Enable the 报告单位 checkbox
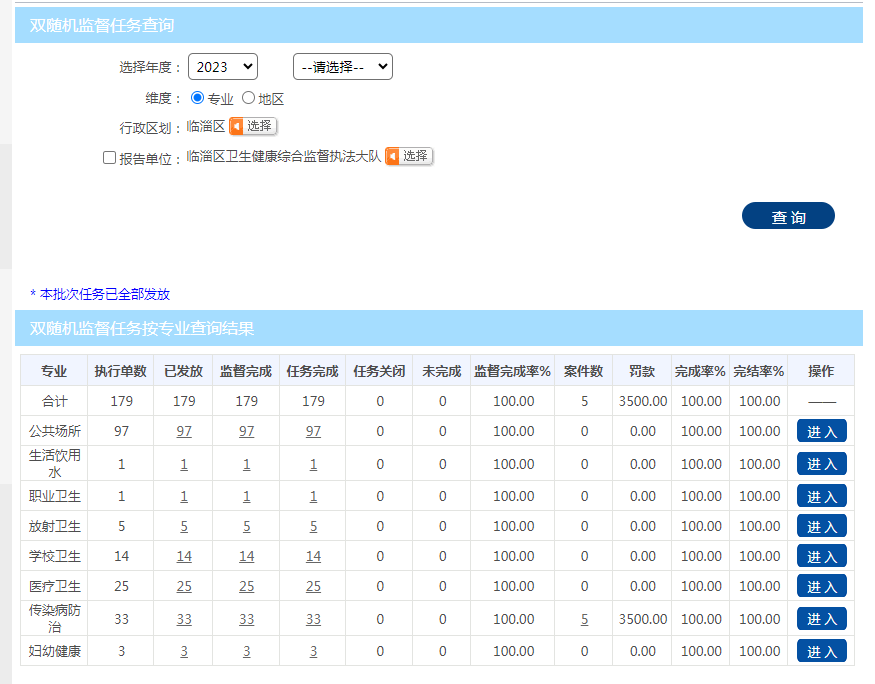The width and height of the screenshot is (875, 684). (x=110, y=158)
